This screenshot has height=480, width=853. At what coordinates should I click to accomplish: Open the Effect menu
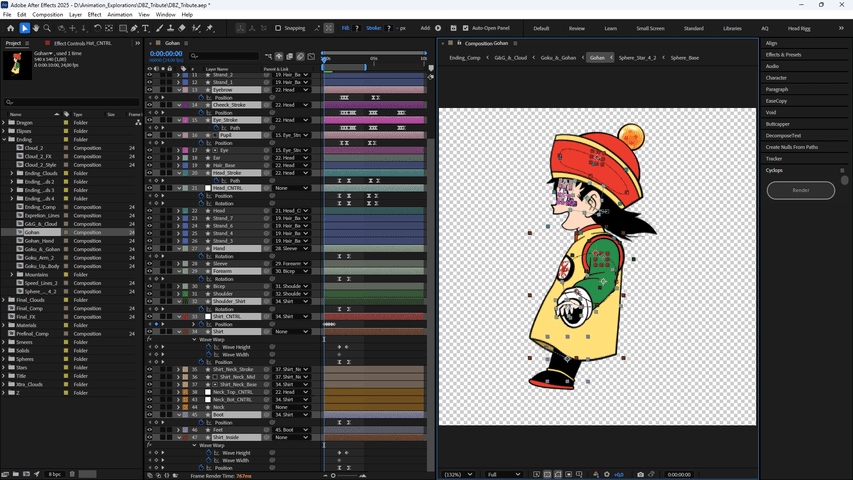click(94, 15)
